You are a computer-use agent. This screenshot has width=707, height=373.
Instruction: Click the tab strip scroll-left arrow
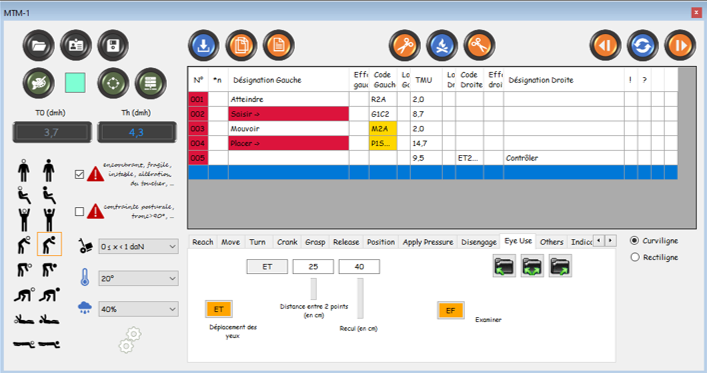pos(599,240)
